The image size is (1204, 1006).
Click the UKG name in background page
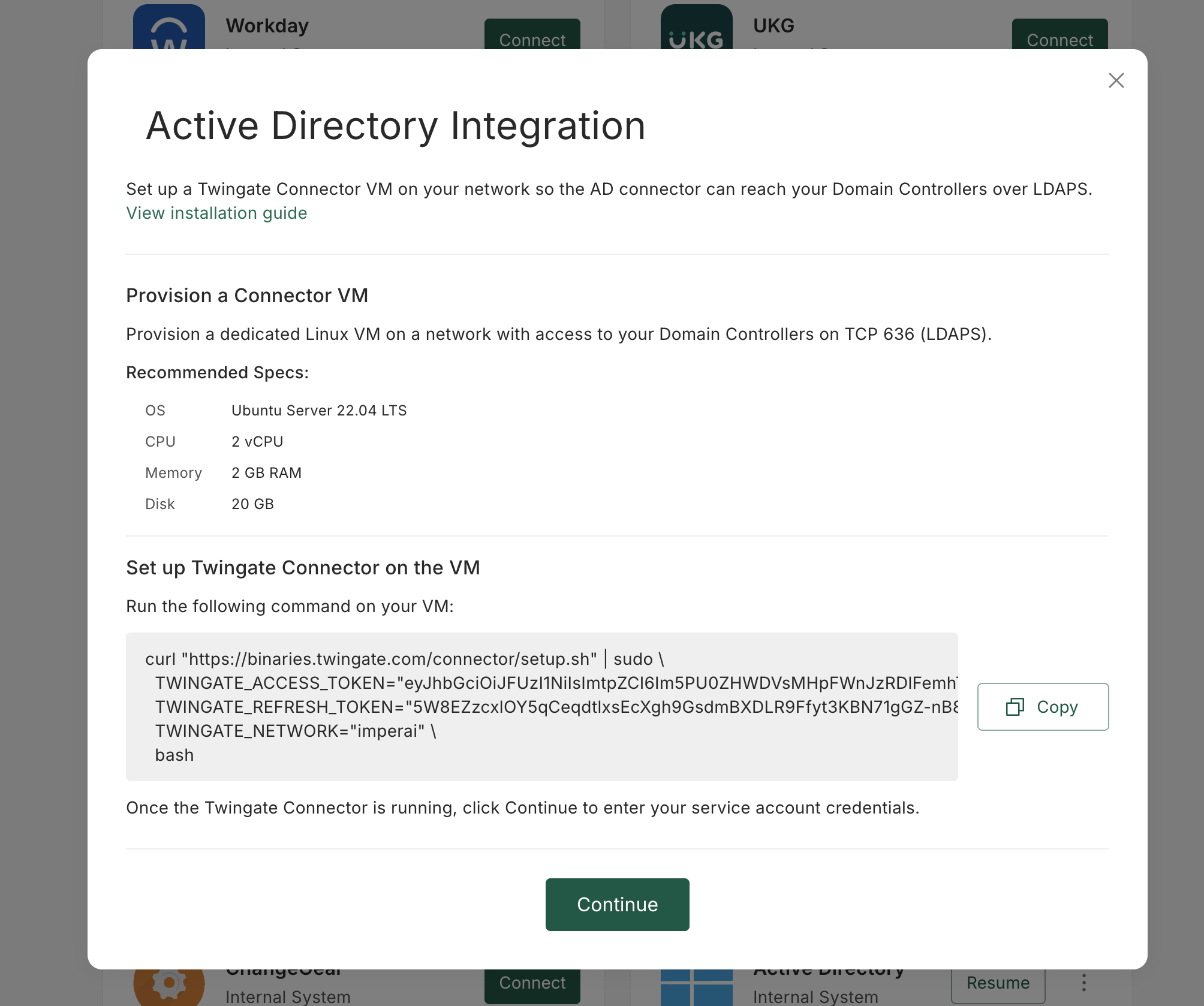coord(773,26)
